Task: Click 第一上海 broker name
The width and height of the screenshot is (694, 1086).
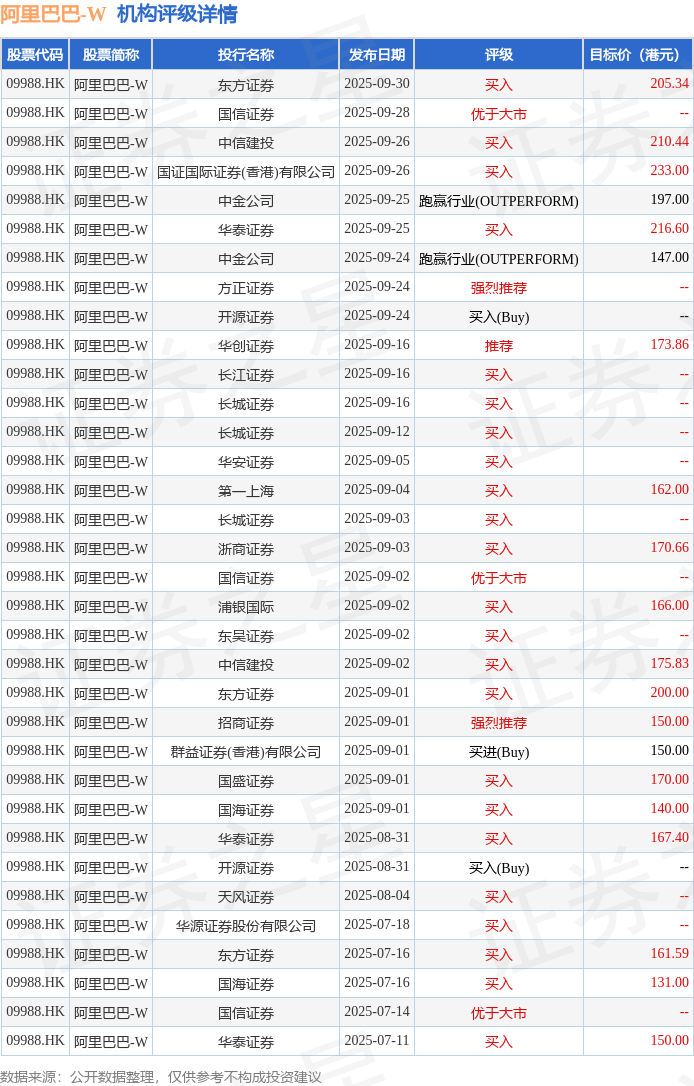Action: click(246, 491)
